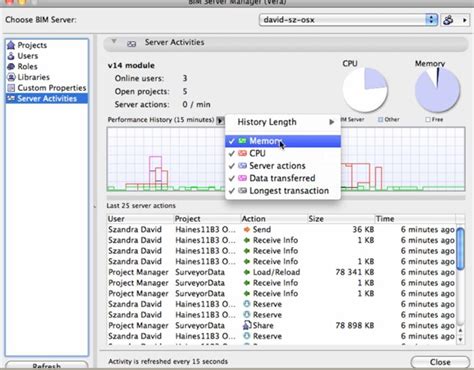
Task: Click the CPU pie chart
Action: pos(365,89)
